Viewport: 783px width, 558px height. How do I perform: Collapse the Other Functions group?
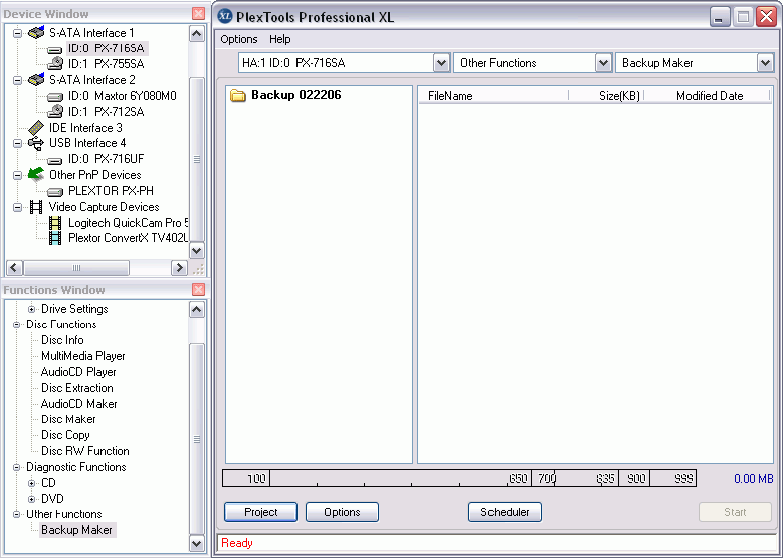[16, 514]
